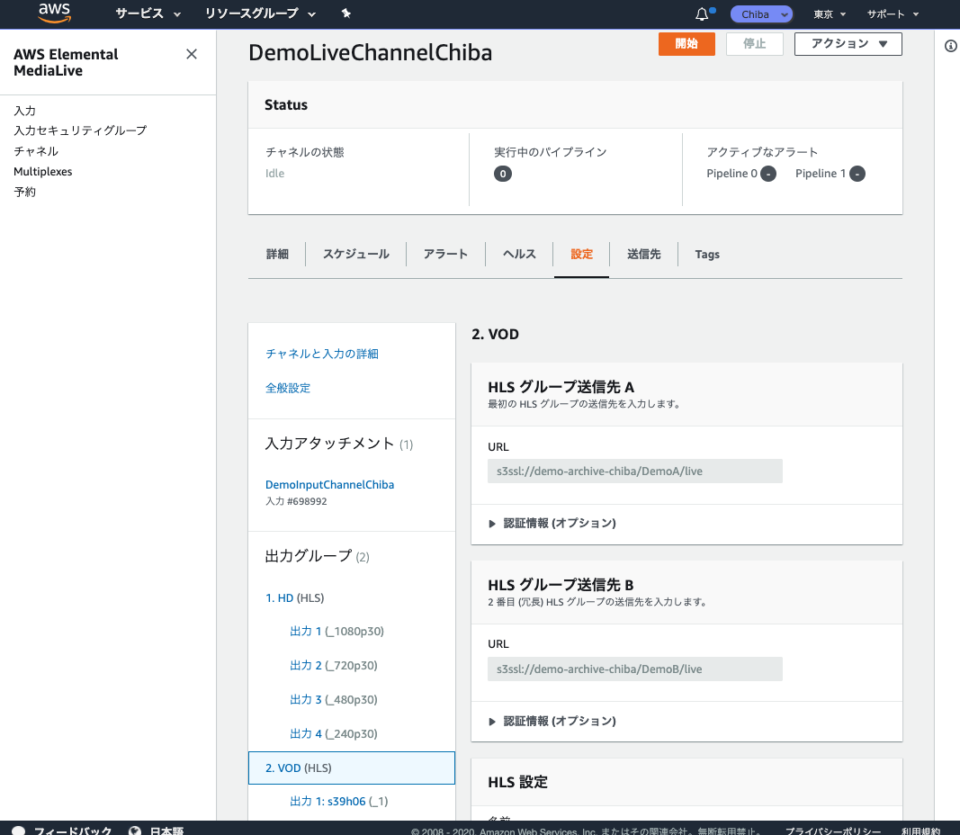Switch to the 詳細 tab
960x835 pixels.
(x=277, y=254)
